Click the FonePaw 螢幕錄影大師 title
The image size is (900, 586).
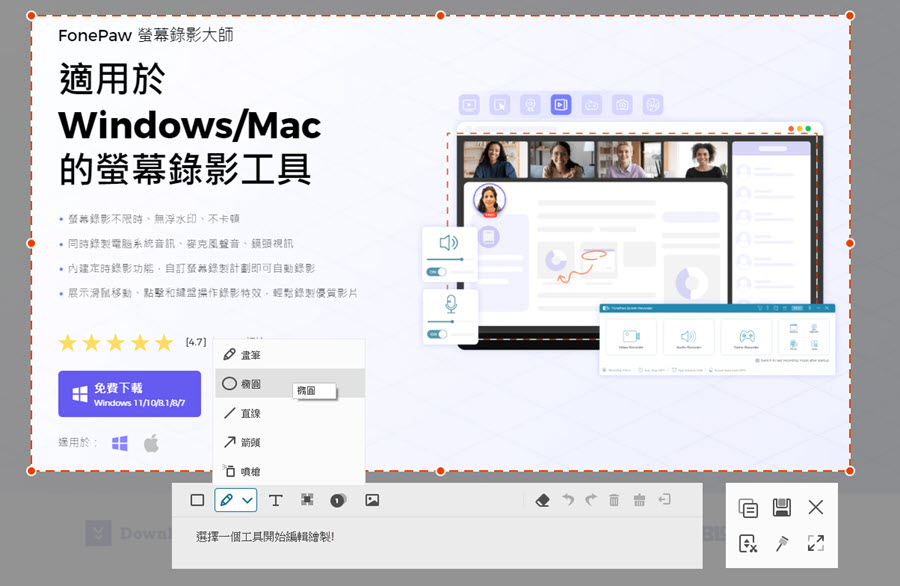click(146, 35)
